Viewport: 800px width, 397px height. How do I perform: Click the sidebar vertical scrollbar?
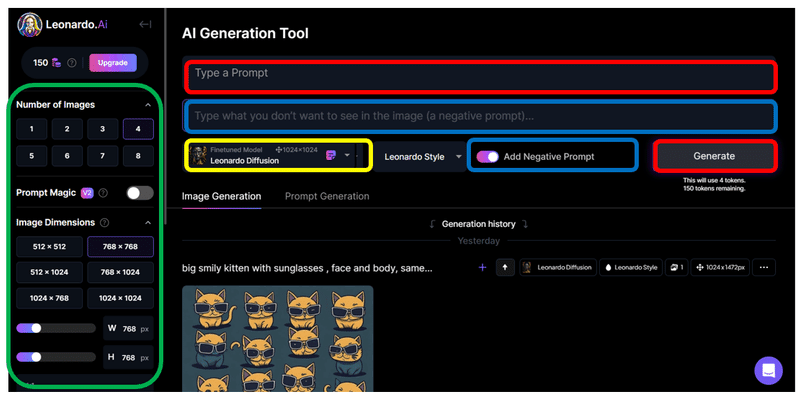pos(165,117)
